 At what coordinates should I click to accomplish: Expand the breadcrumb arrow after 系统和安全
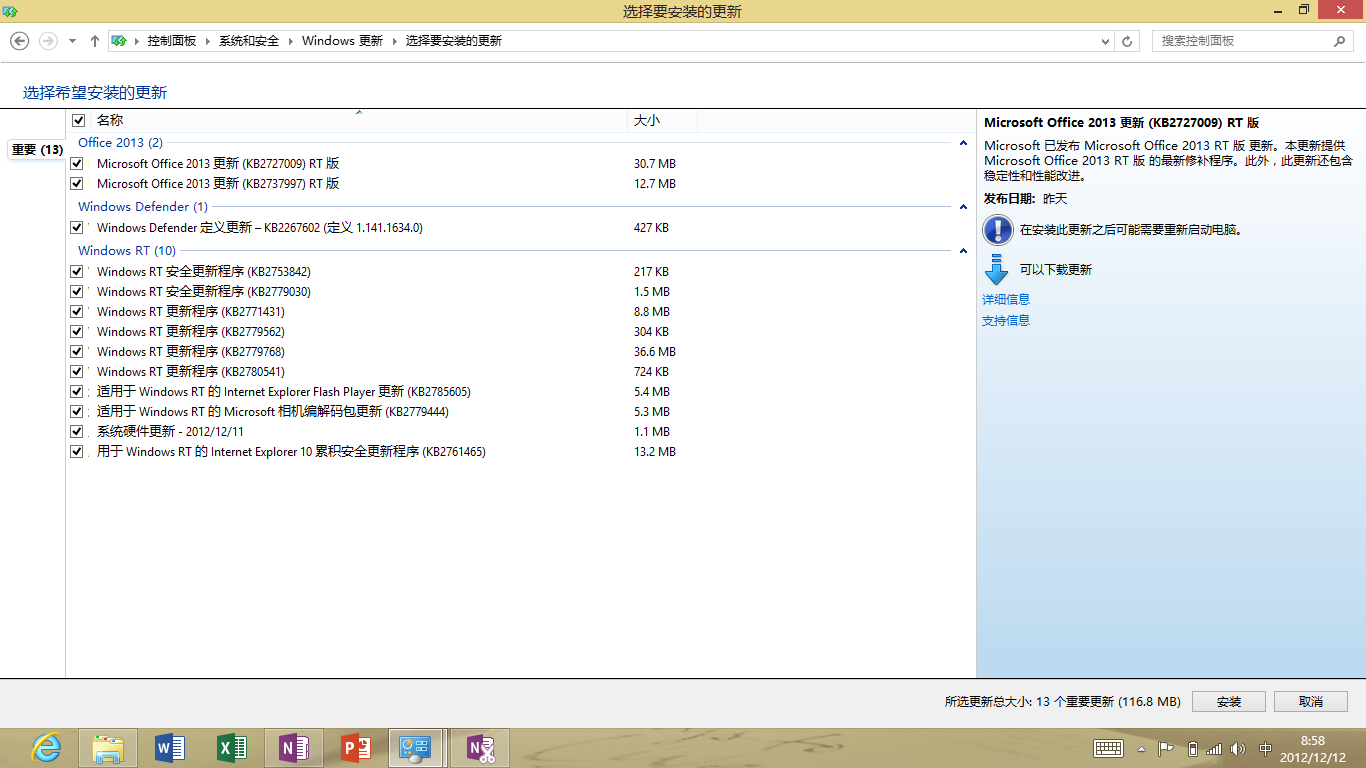tap(291, 41)
